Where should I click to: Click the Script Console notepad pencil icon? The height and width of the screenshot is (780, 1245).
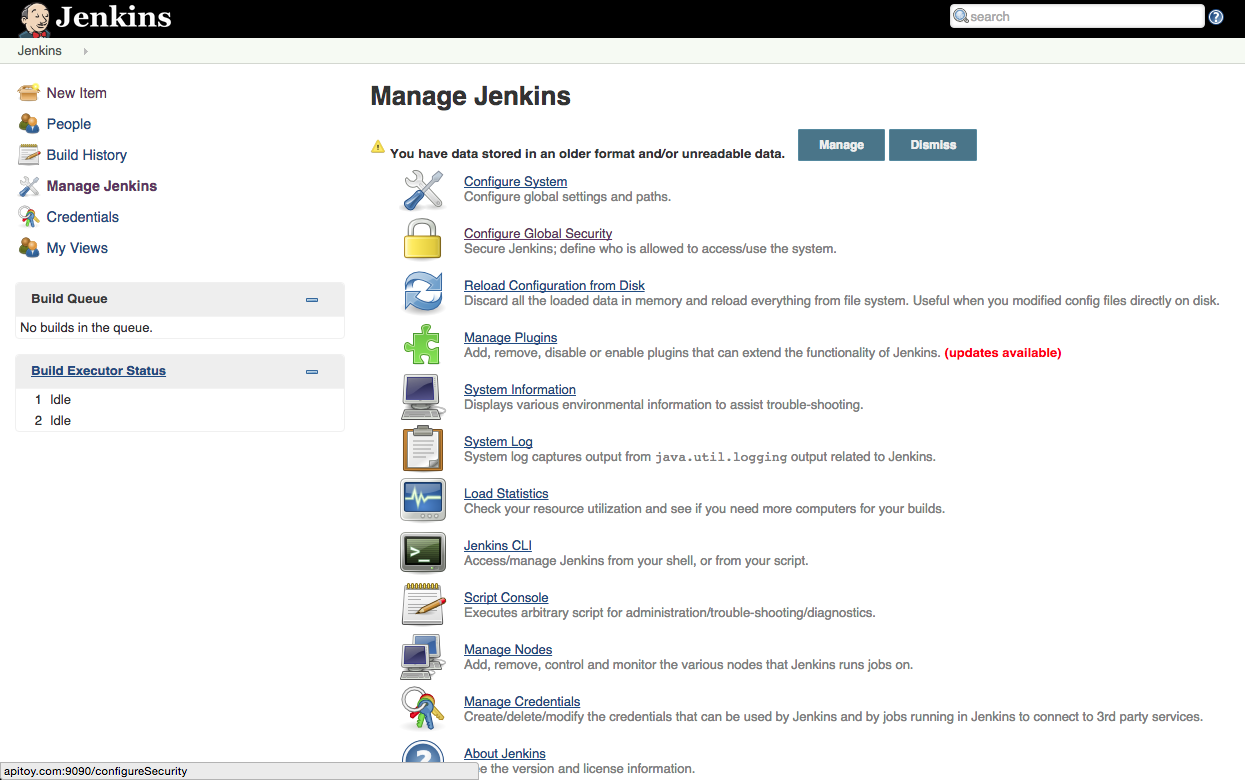click(422, 605)
